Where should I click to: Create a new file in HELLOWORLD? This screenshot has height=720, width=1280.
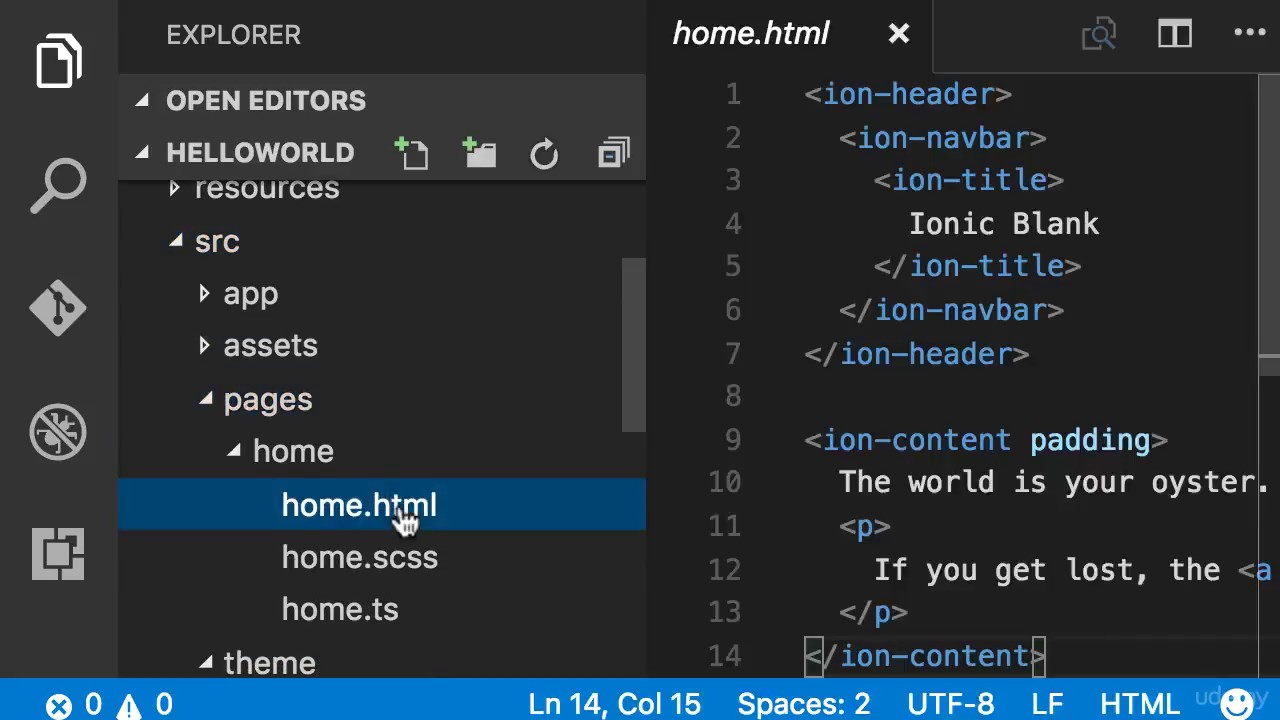[411, 154]
